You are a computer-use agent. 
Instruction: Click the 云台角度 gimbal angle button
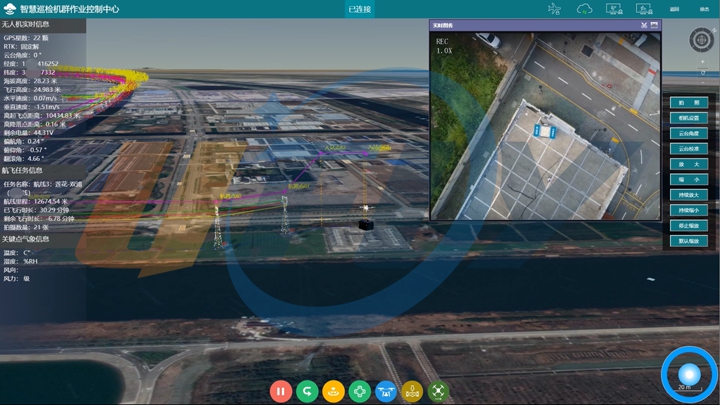[689, 133]
